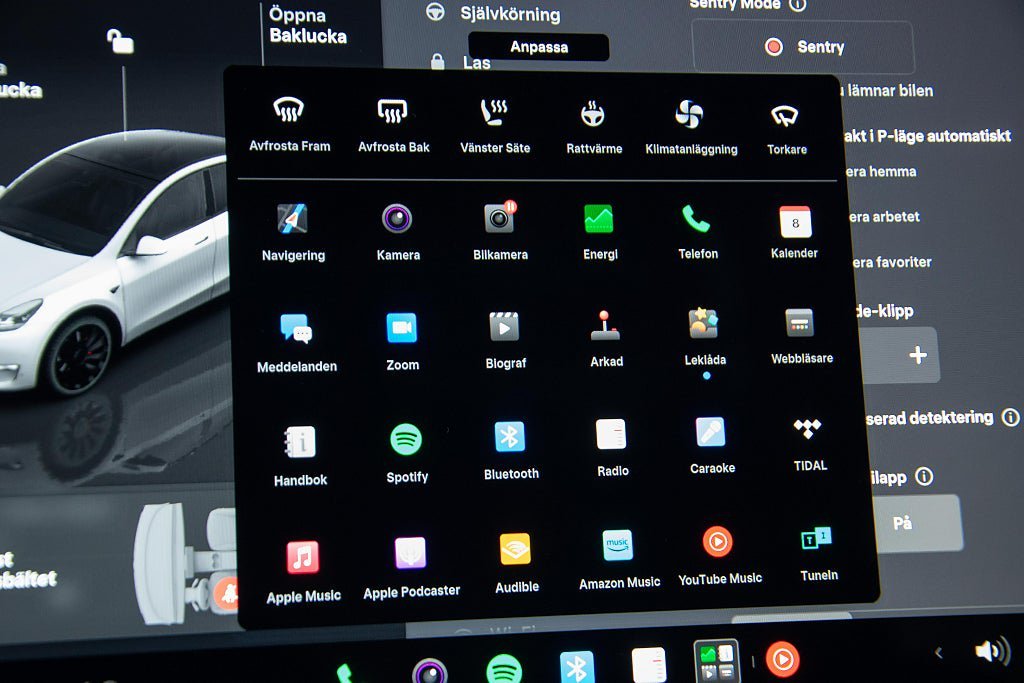This screenshot has height=683, width=1024.
Task: Open the Handbok manual app
Action: (x=300, y=456)
